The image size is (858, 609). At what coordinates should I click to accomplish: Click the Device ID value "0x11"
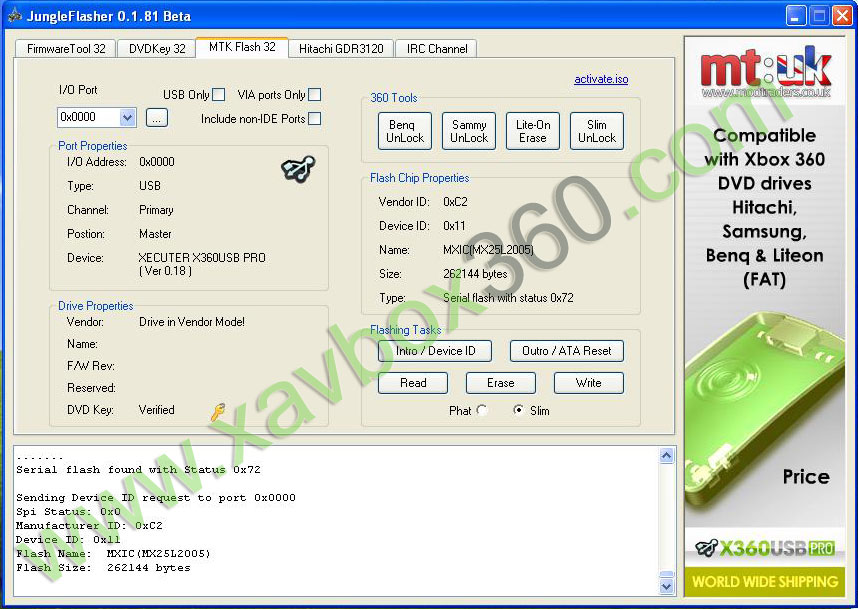[x=454, y=226]
